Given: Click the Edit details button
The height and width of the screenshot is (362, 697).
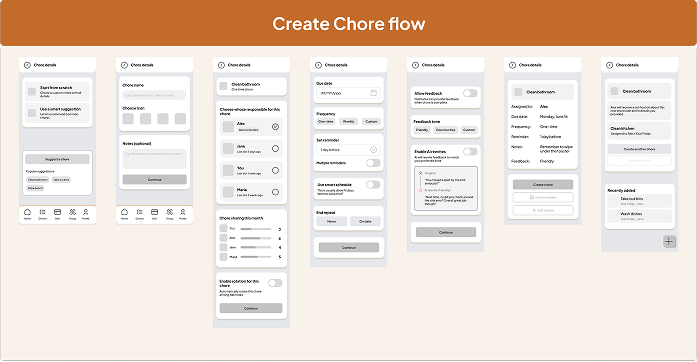Looking at the screenshot, I should (543, 210).
